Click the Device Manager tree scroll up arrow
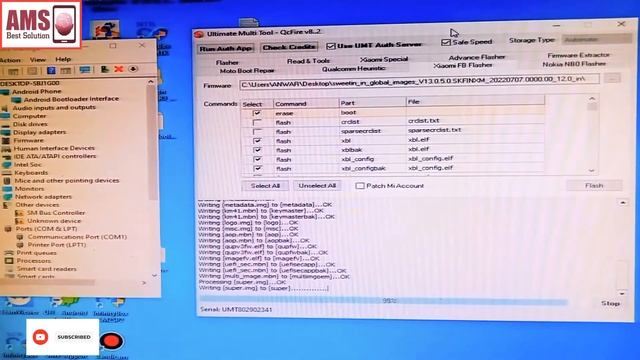 [151, 82]
